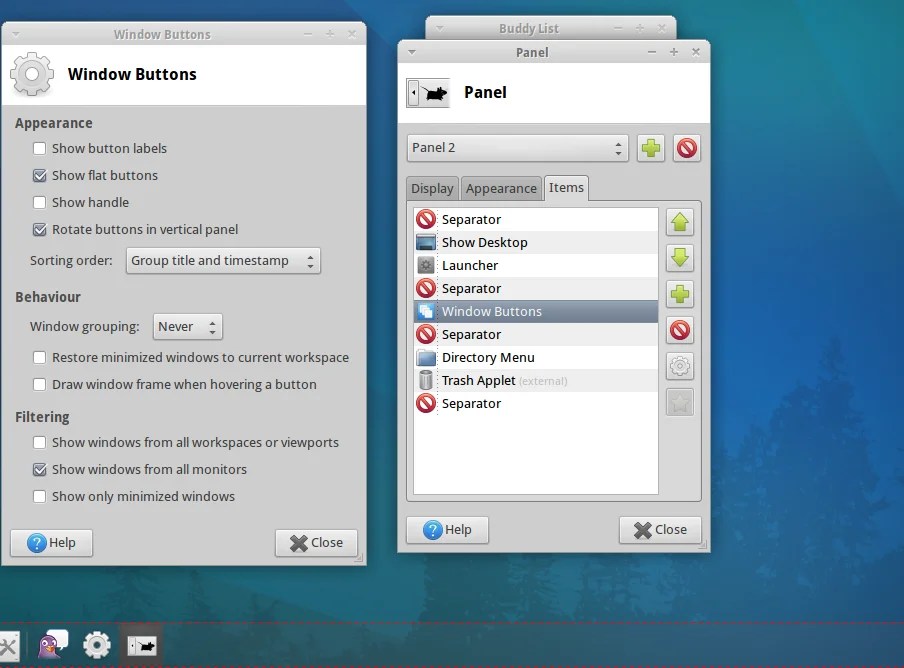
Task: Switch to the Appearance tab
Action: (x=501, y=188)
